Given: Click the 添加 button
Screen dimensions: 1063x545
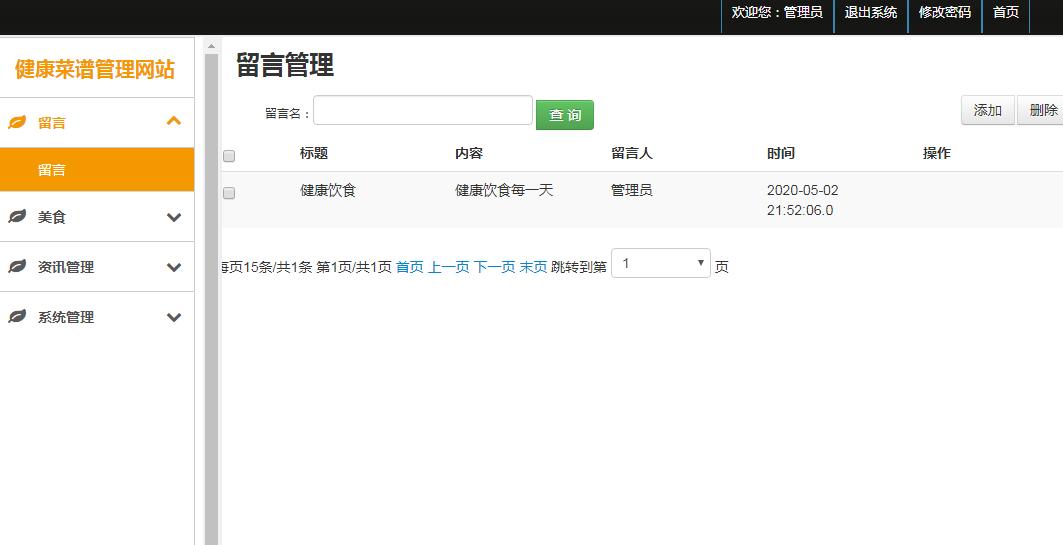Looking at the screenshot, I should pos(988,110).
